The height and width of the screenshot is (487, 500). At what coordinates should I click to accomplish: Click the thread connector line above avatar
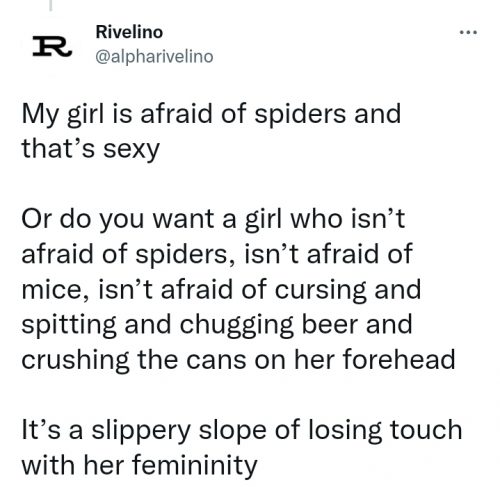pyautogui.click(x=51, y=5)
